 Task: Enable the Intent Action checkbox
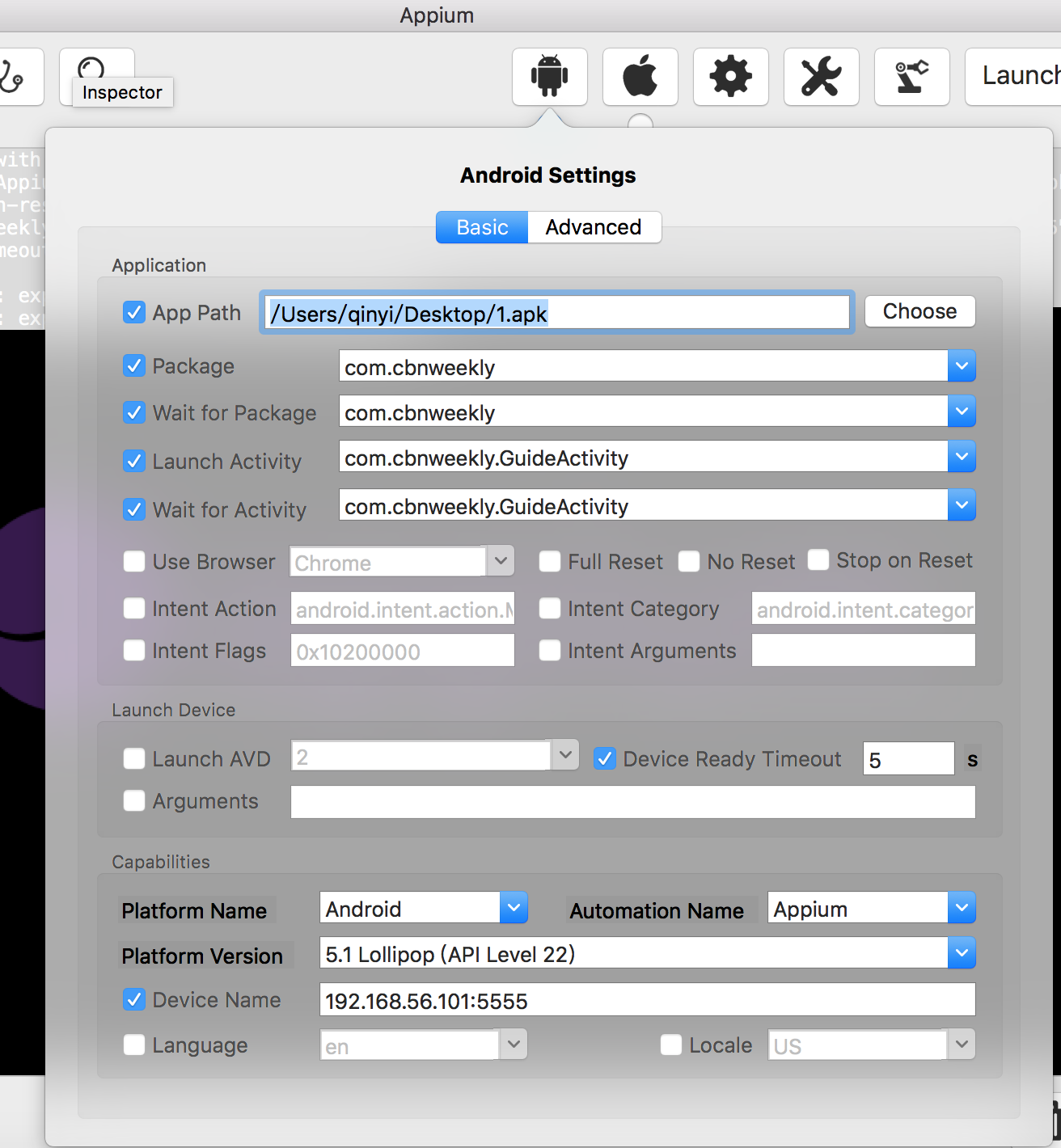pos(134,608)
